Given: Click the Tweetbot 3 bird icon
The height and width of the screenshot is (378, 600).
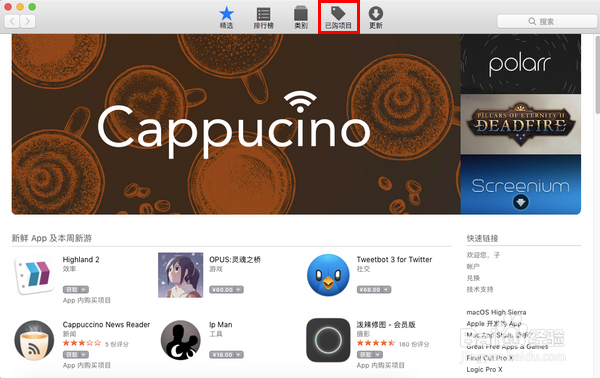Looking at the screenshot, I should coord(328,275).
